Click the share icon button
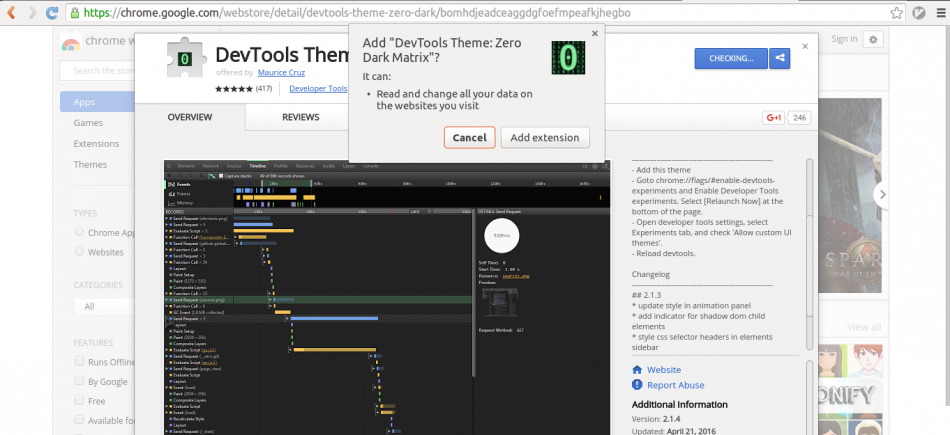The height and width of the screenshot is (435, 950). [780, 58]
